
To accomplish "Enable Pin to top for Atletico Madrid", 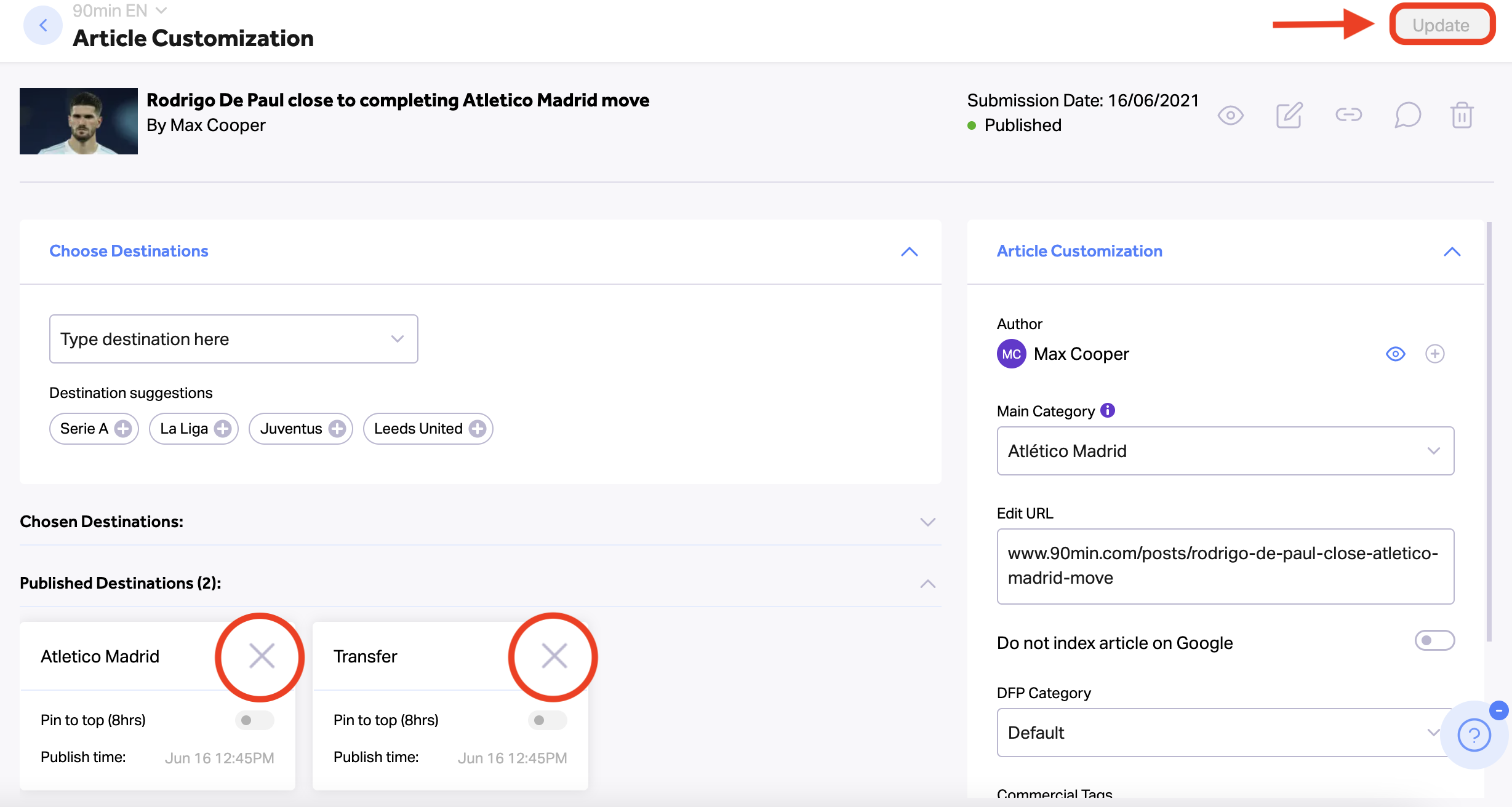I will click(x=254, y=720).
